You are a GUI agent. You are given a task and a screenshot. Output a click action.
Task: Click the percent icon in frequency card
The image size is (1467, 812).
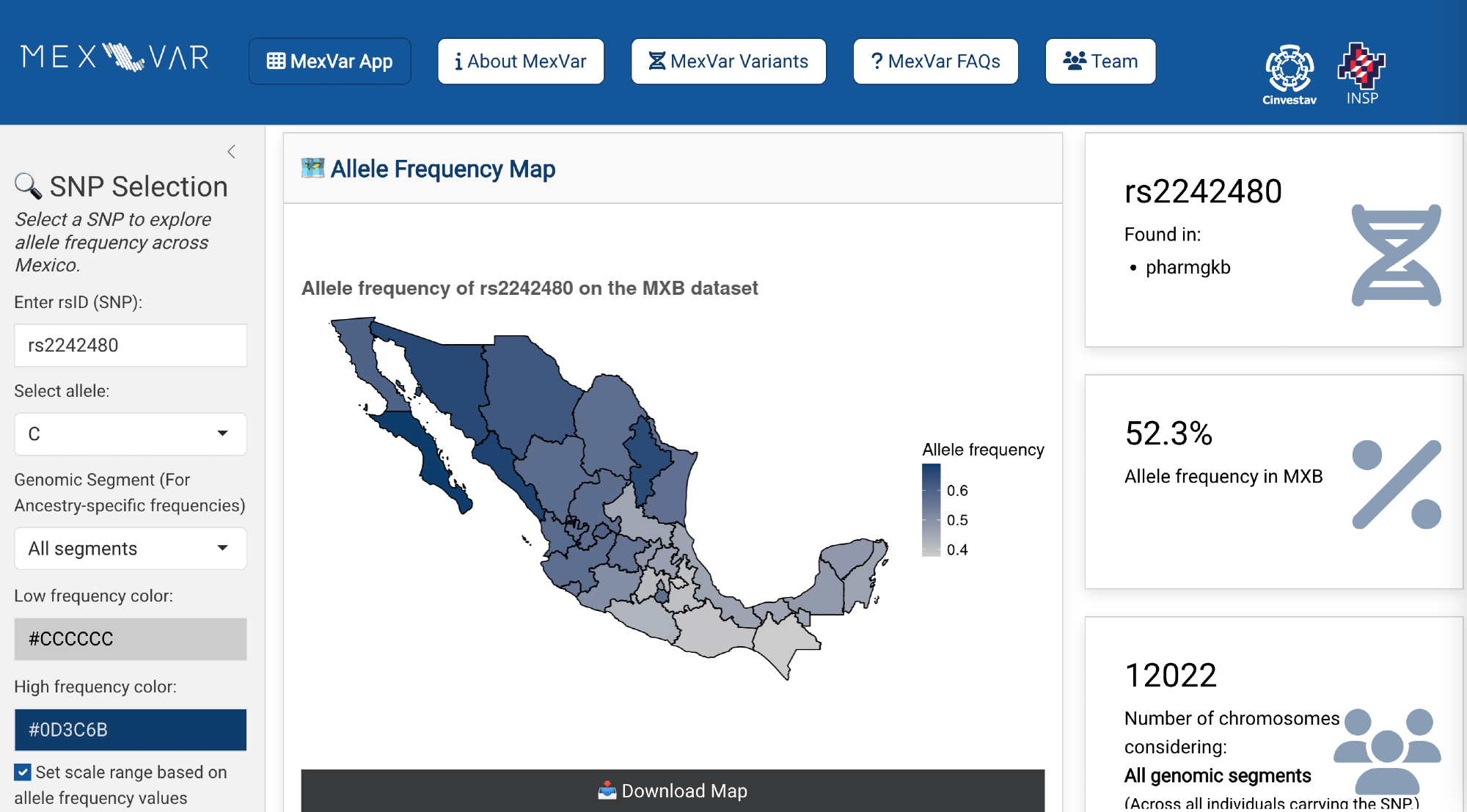coord(1396,484)
